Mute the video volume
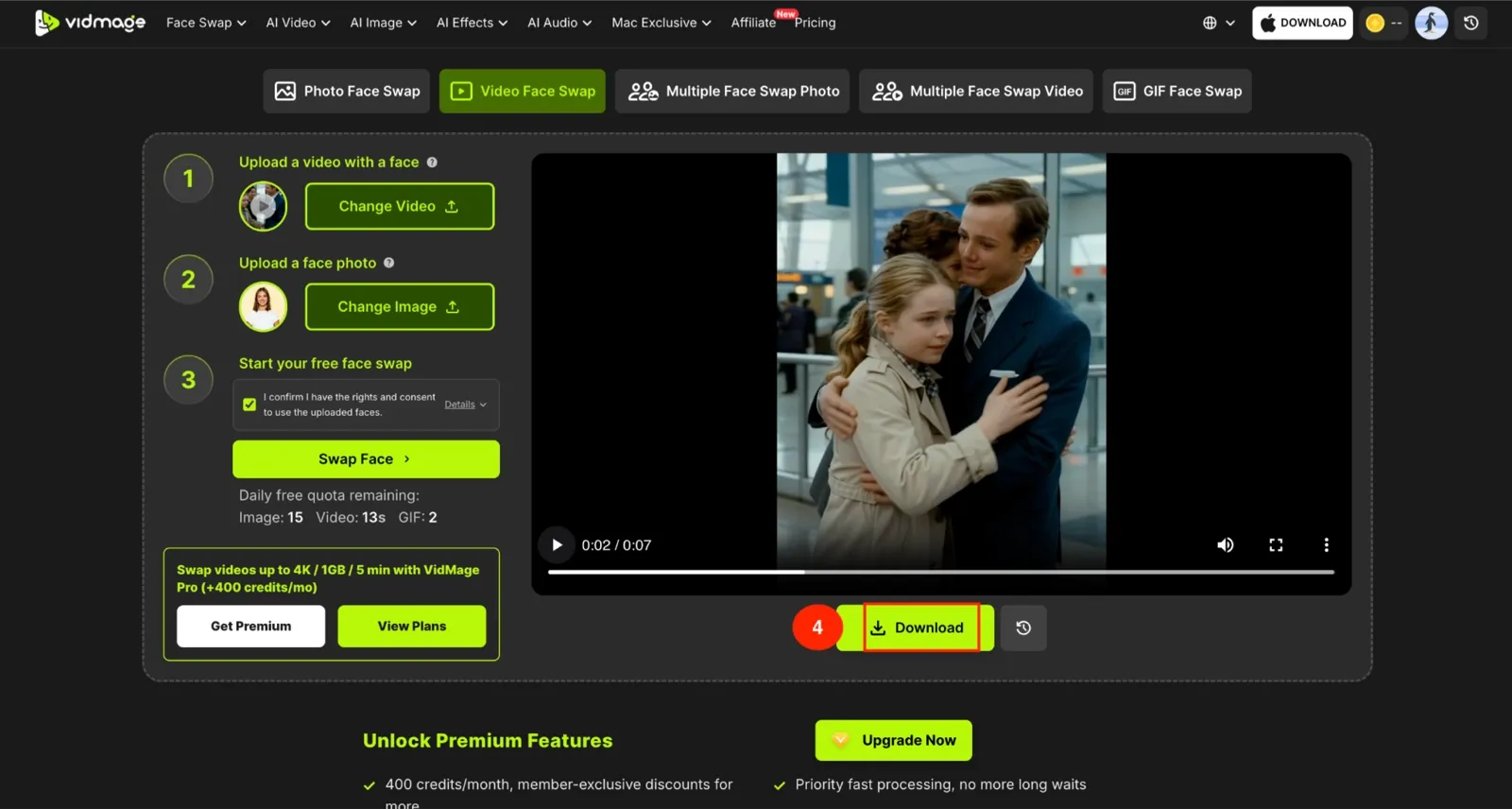Image resolution: width=1512 pixels, height=809 pixels. click(1225, 544)
